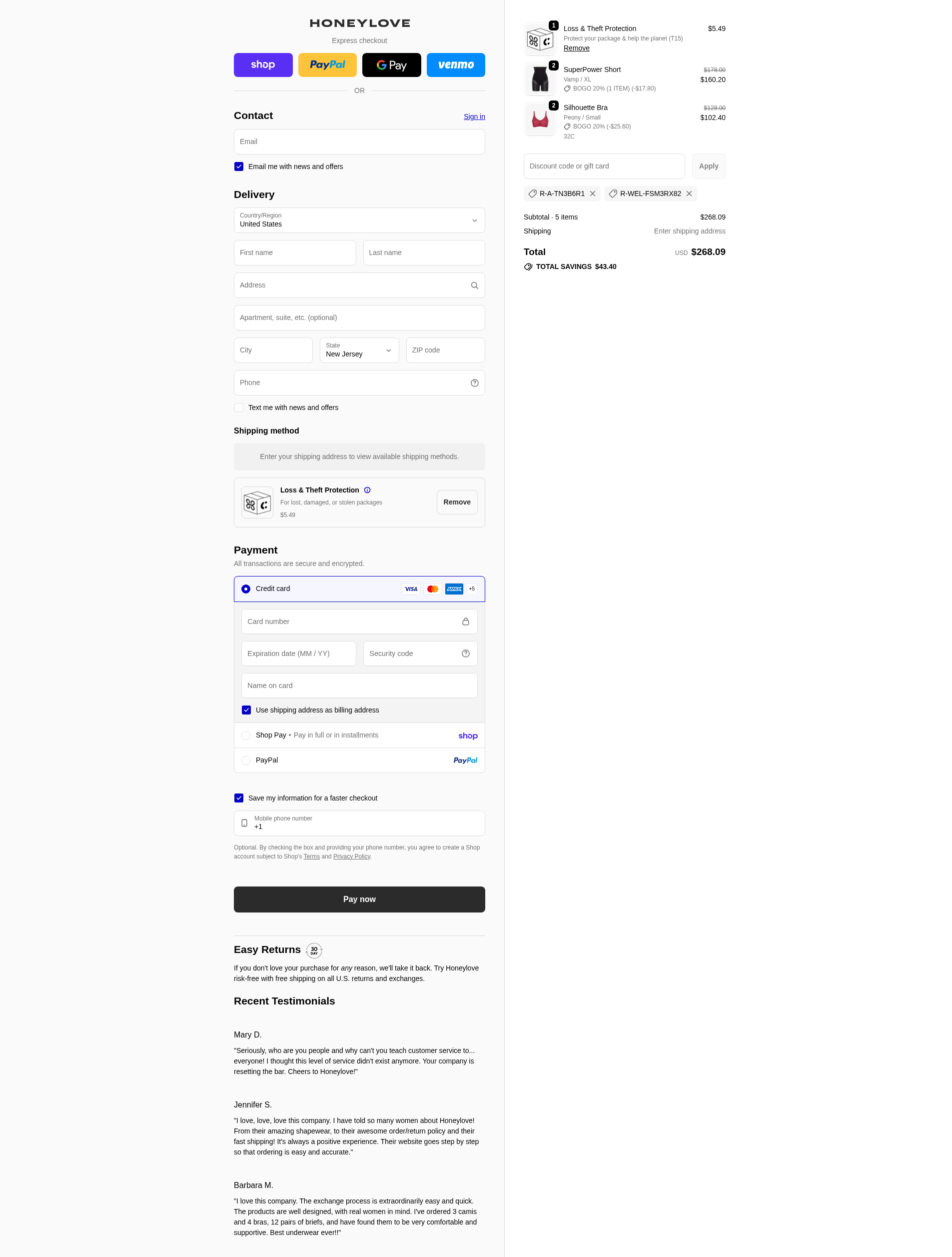The image size is (952, 1257).
Task: Remove discount code R-WEL-FSM3RX82
Action: tap(689, 194)
